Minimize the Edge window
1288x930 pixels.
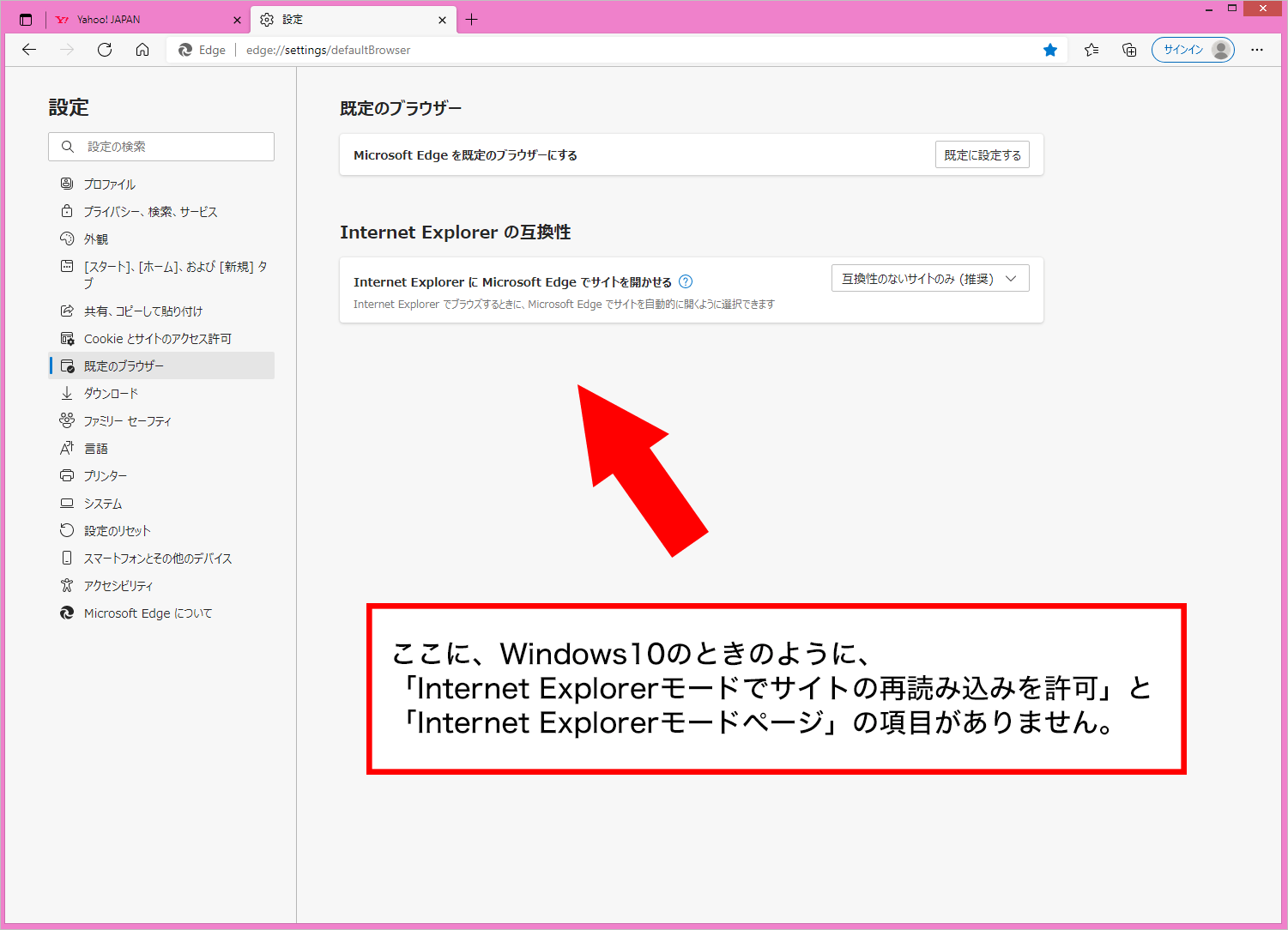point(1208,9)
